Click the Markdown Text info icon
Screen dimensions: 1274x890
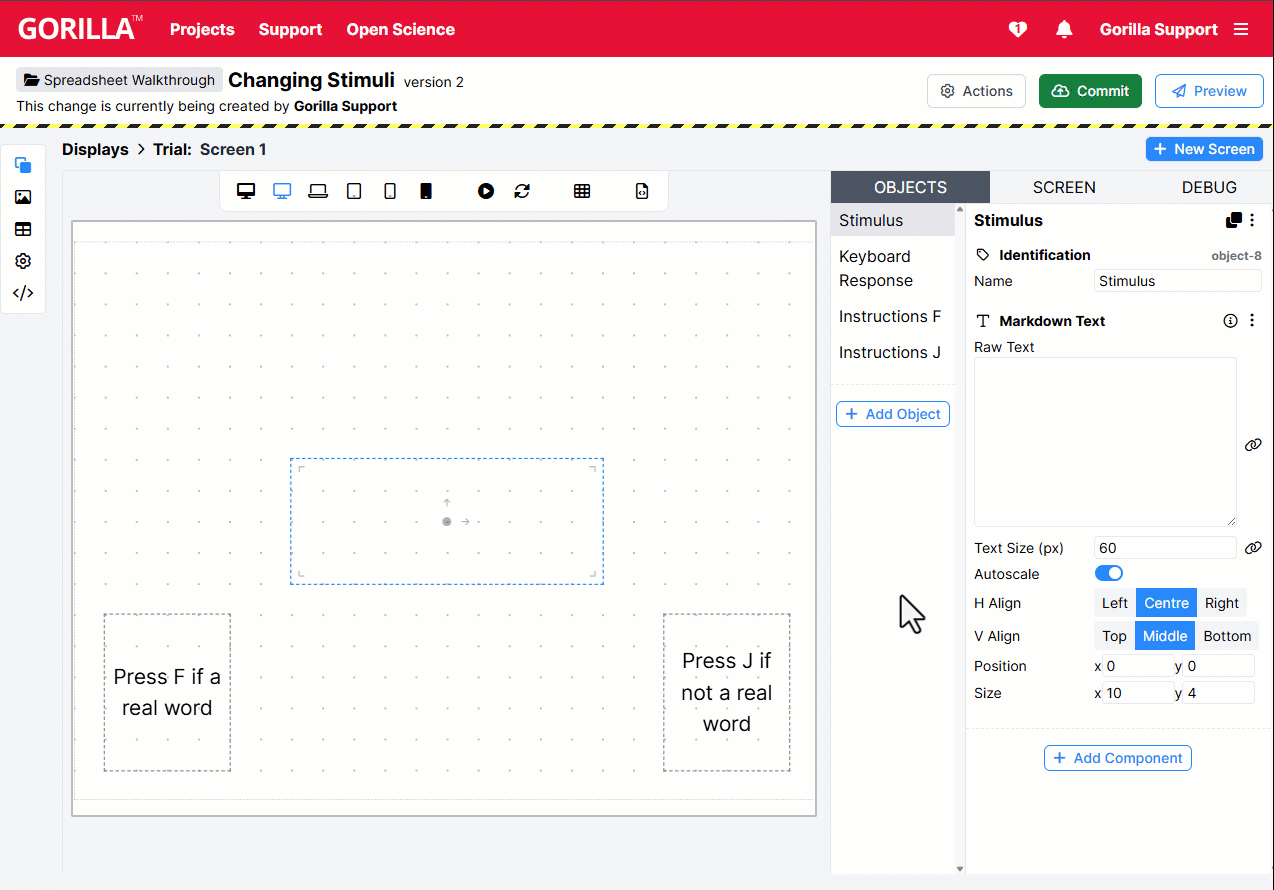click(1230, 320)
